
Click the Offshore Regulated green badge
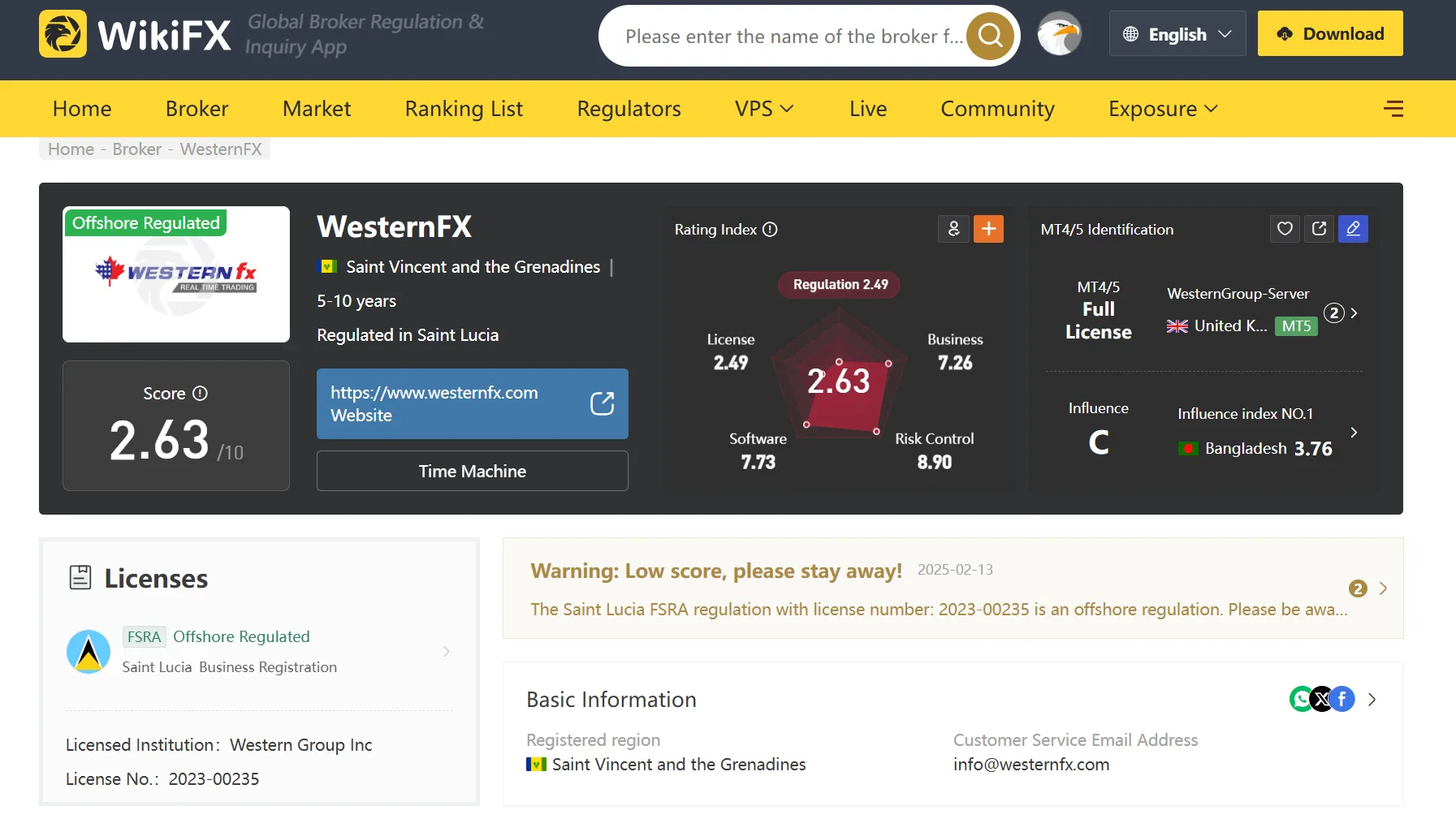pyautogui.click(x=146, y=223)
